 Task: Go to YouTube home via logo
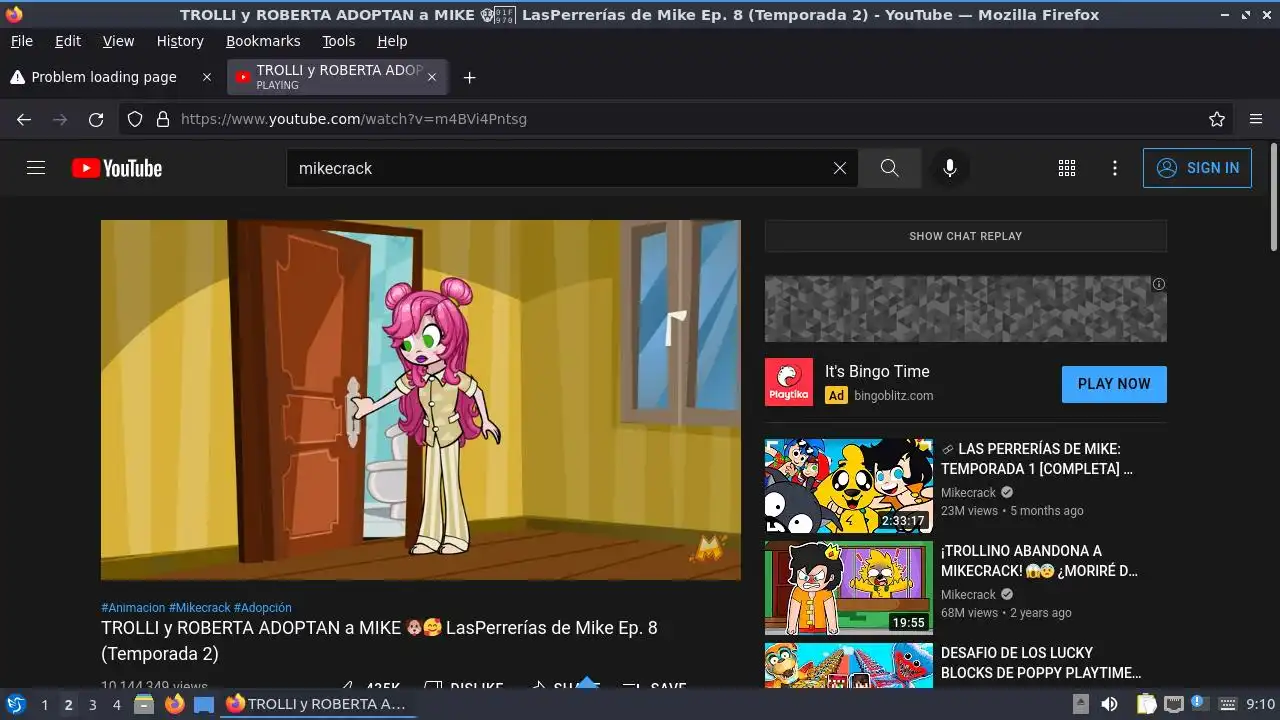(117, 168)
